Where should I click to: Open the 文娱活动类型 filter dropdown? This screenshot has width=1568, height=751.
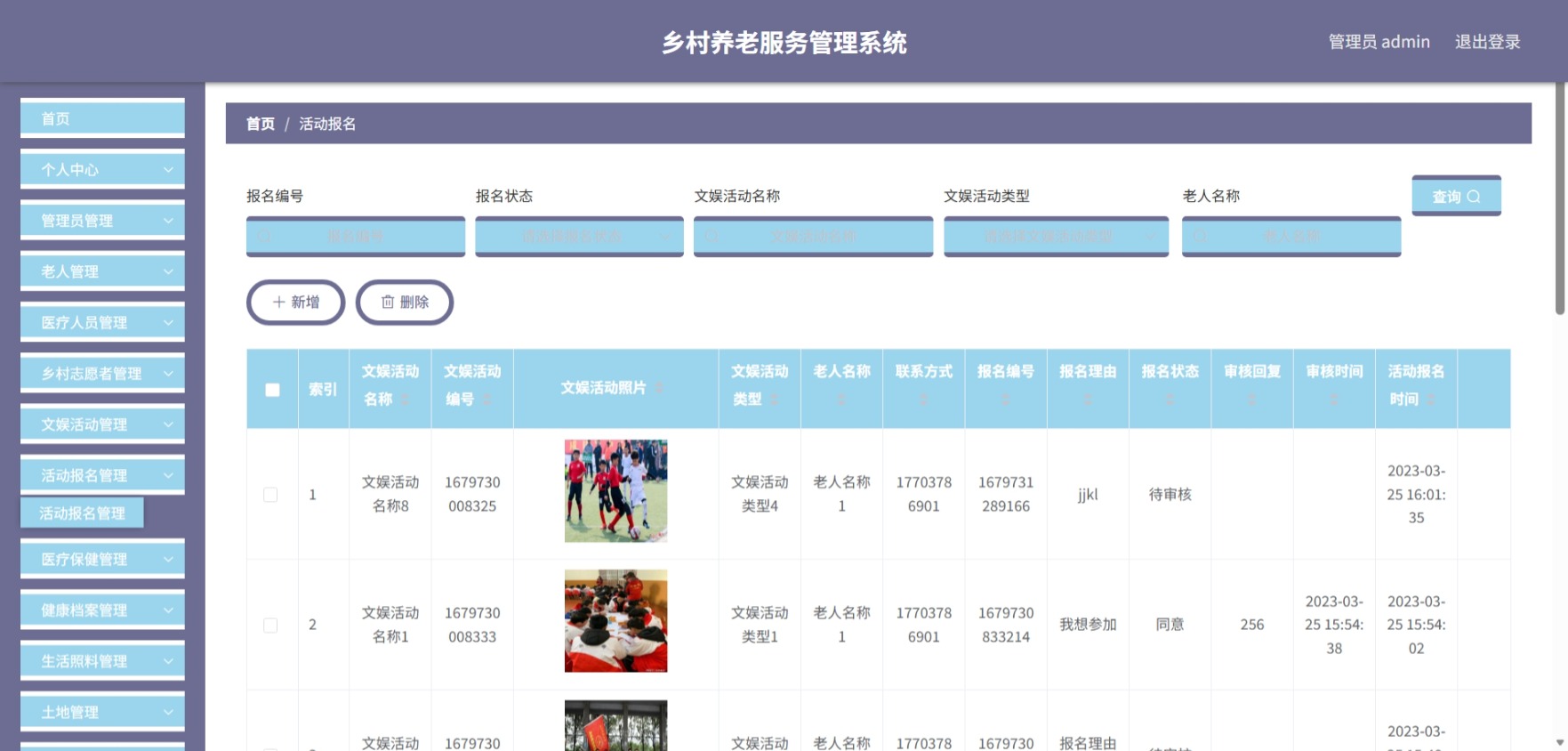point(1056,237)
